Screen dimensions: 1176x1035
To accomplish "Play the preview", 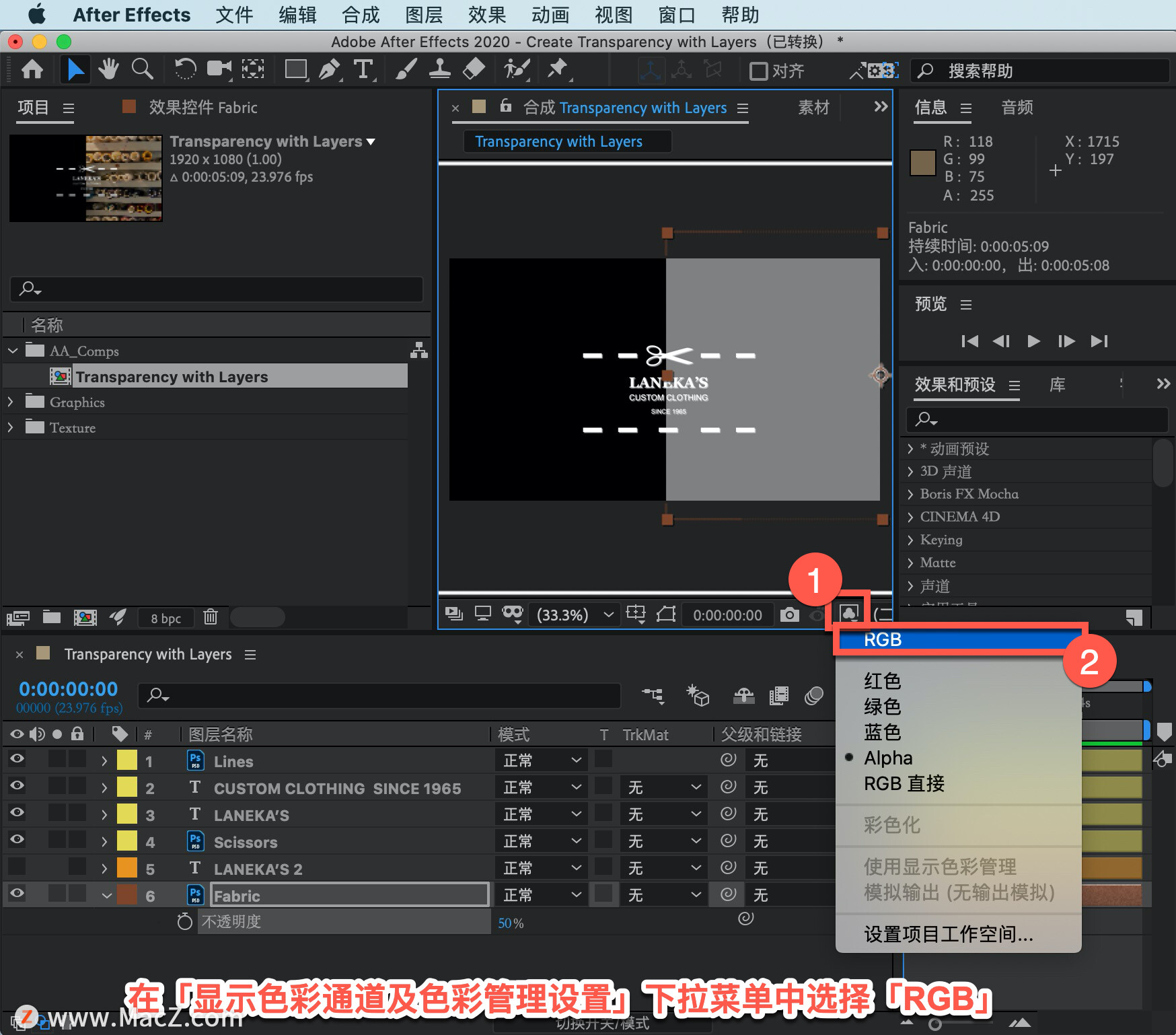I will [x=1033, y=341].
